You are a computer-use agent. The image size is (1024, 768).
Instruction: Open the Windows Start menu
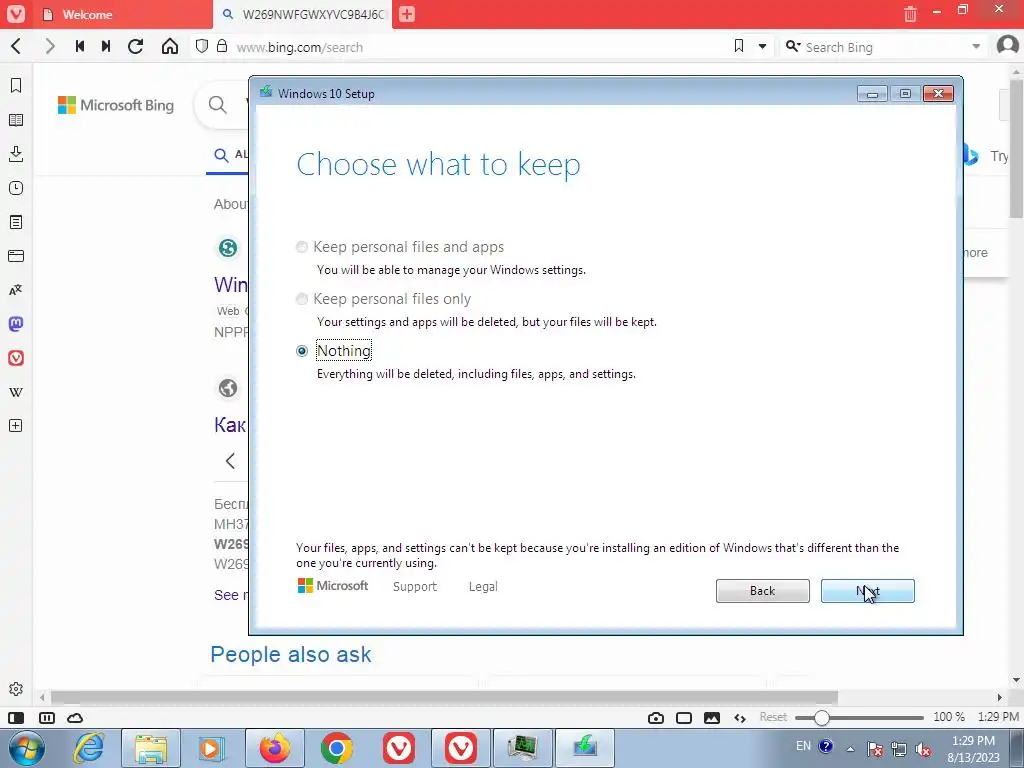27,748
